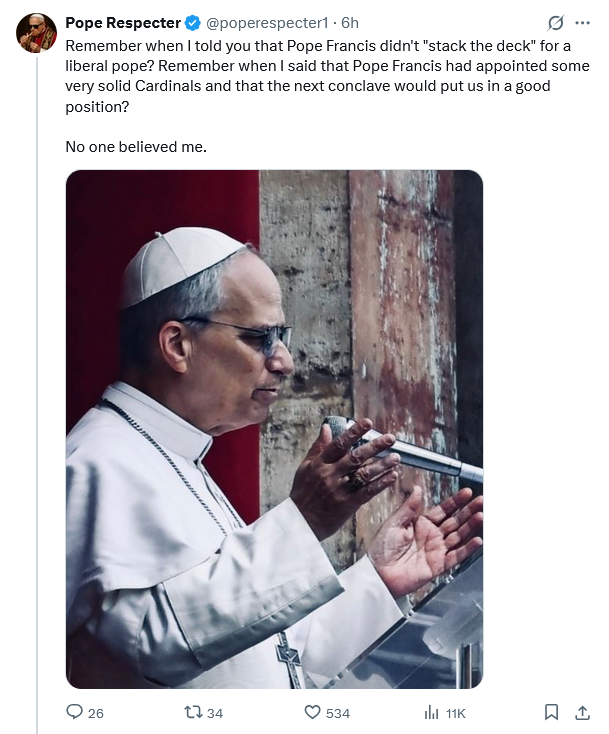Open the Pope Respecter display name link

(123, 23)
